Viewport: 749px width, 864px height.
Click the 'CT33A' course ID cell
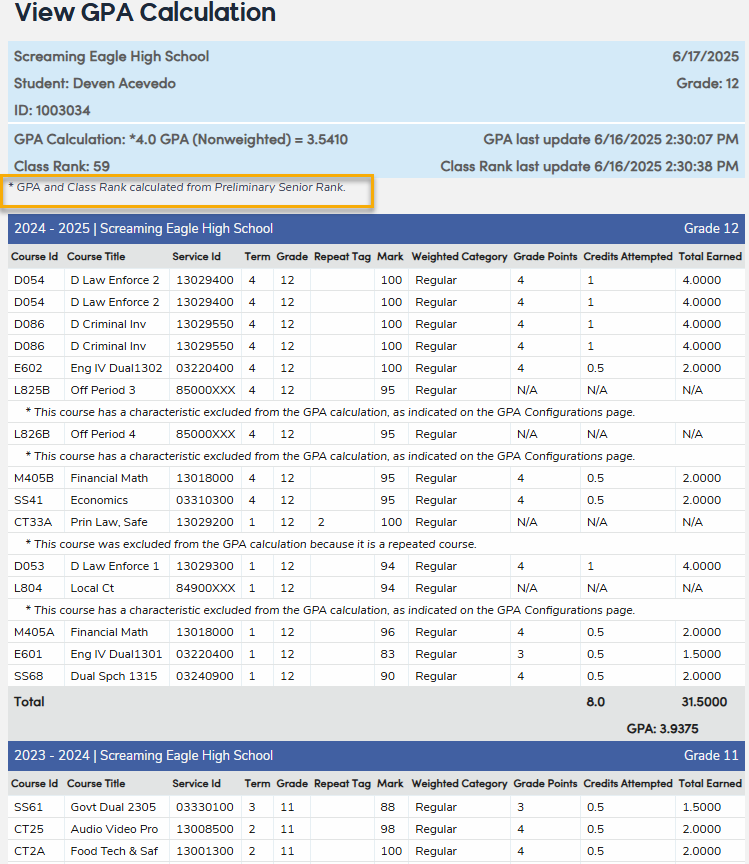click(33, 522)
